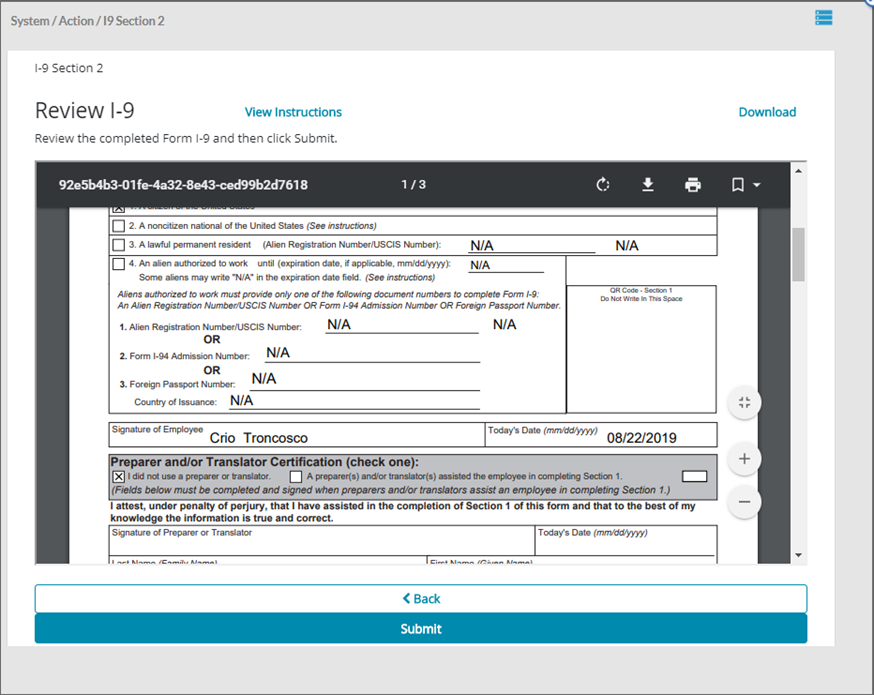Check noncitizen national of the United States

tap(118, 226)
